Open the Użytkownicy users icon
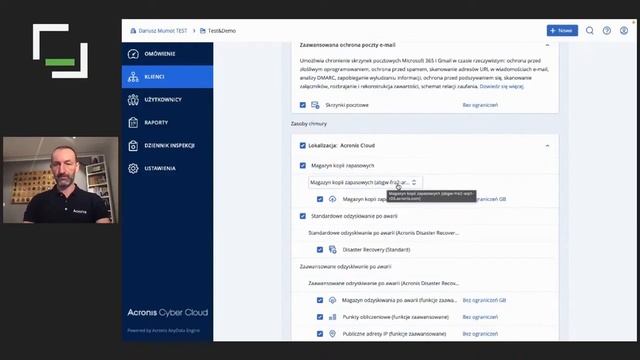This screenshot has height=360, width=640. coord(133,100)
